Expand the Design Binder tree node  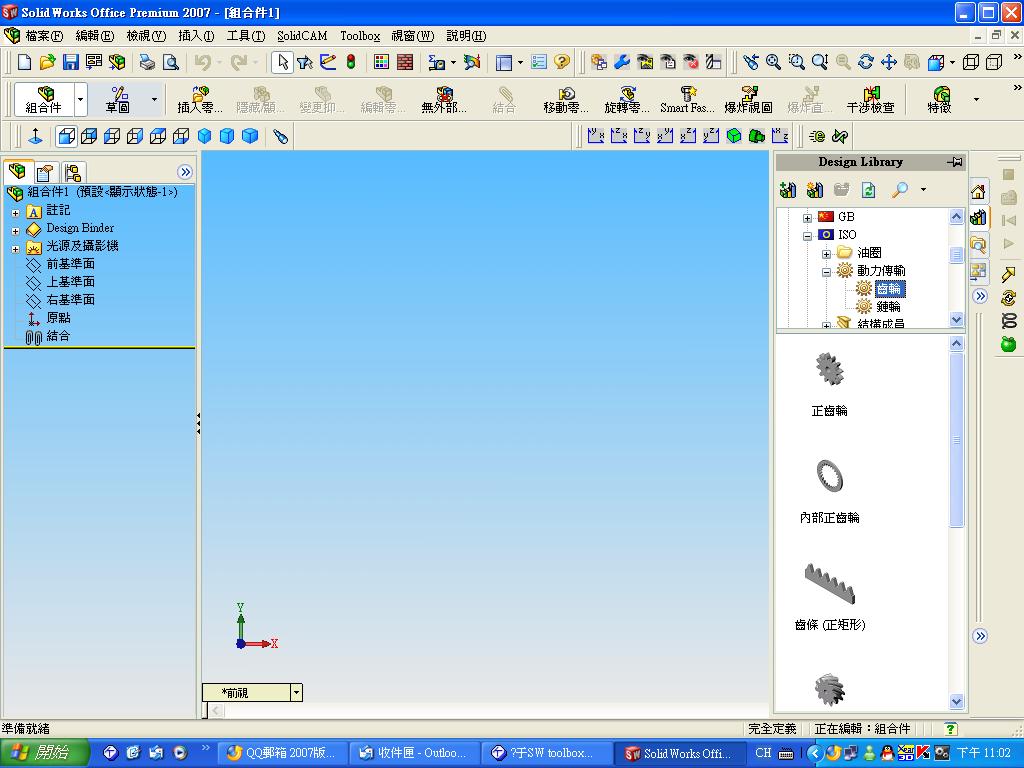(16, 231)
